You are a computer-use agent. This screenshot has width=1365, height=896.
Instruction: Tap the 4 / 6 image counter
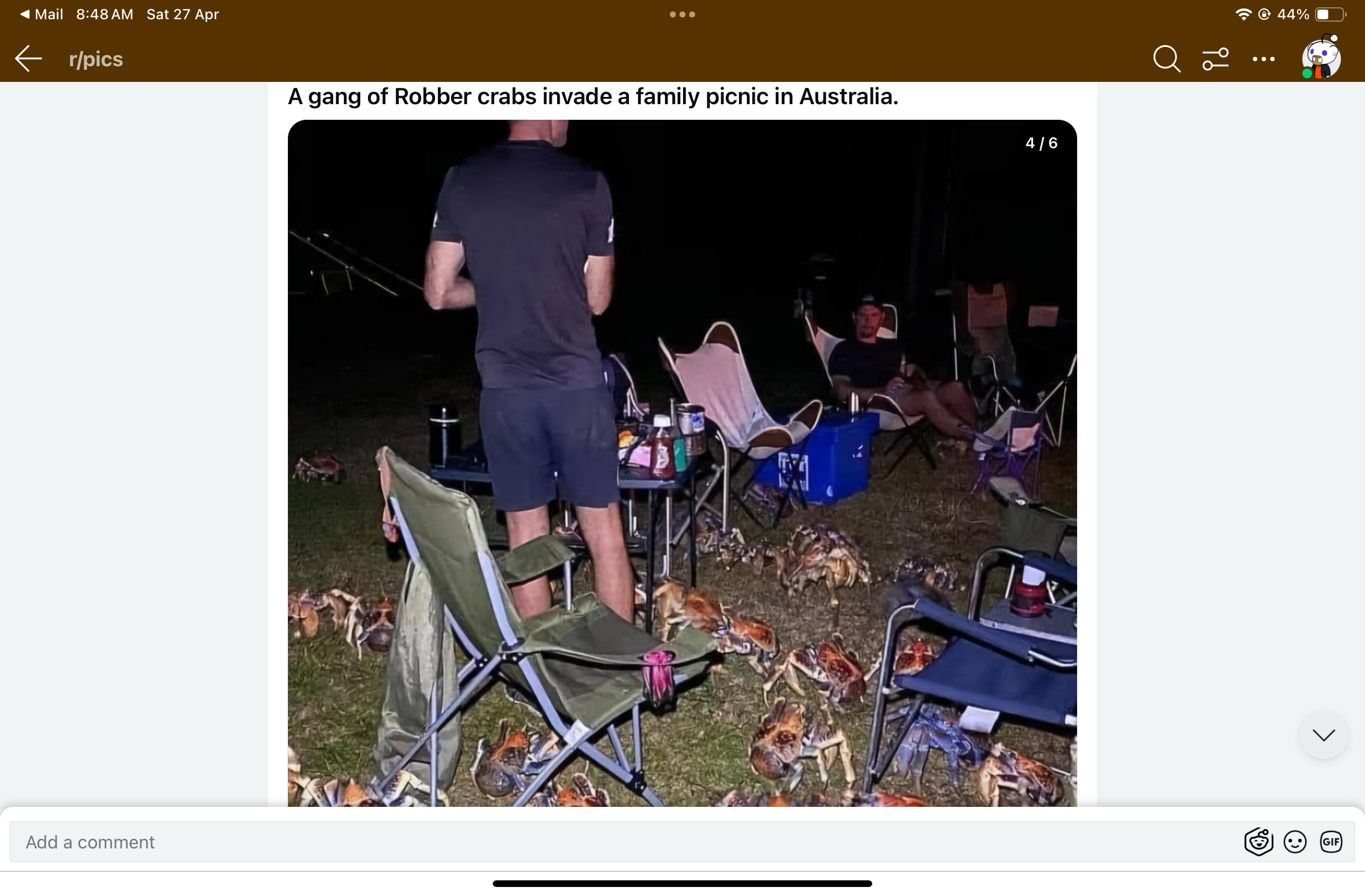coord(1042,143)
